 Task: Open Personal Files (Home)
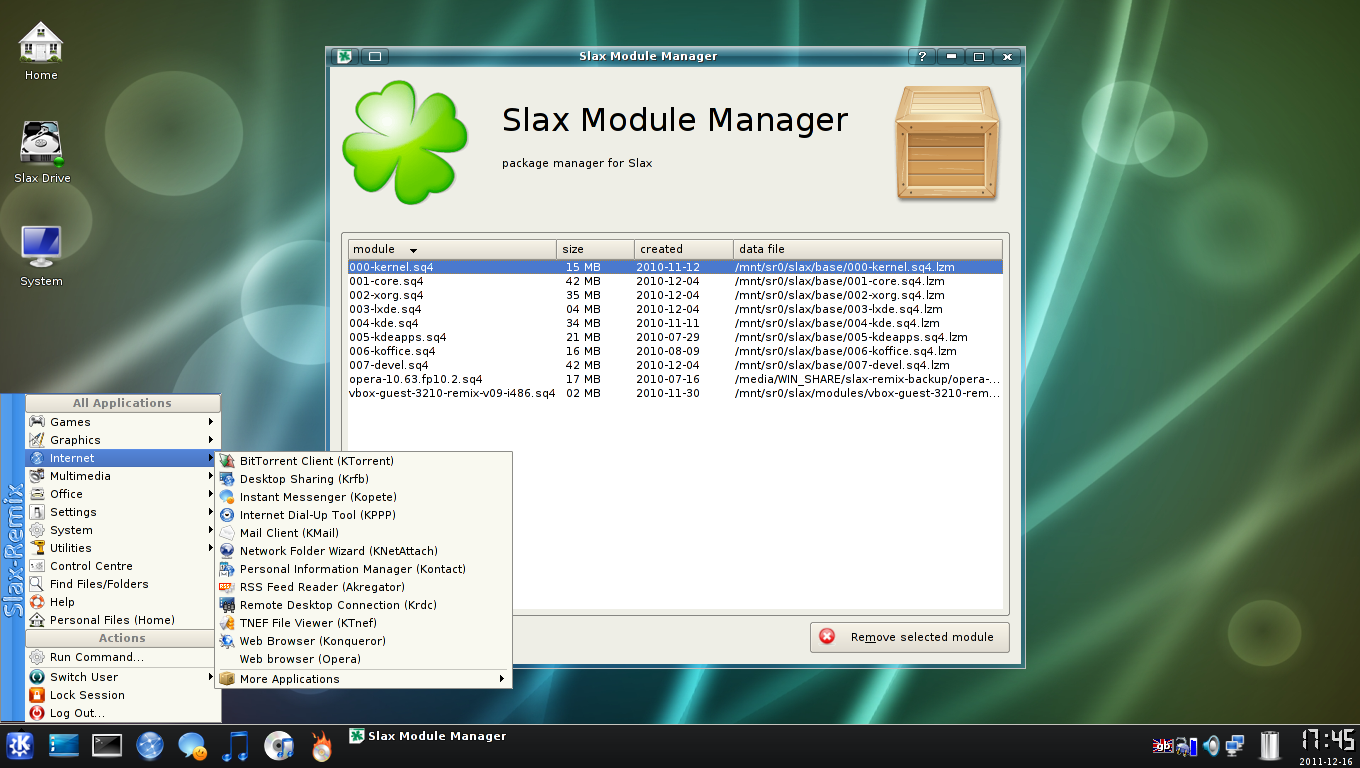[x=122, y=620]
